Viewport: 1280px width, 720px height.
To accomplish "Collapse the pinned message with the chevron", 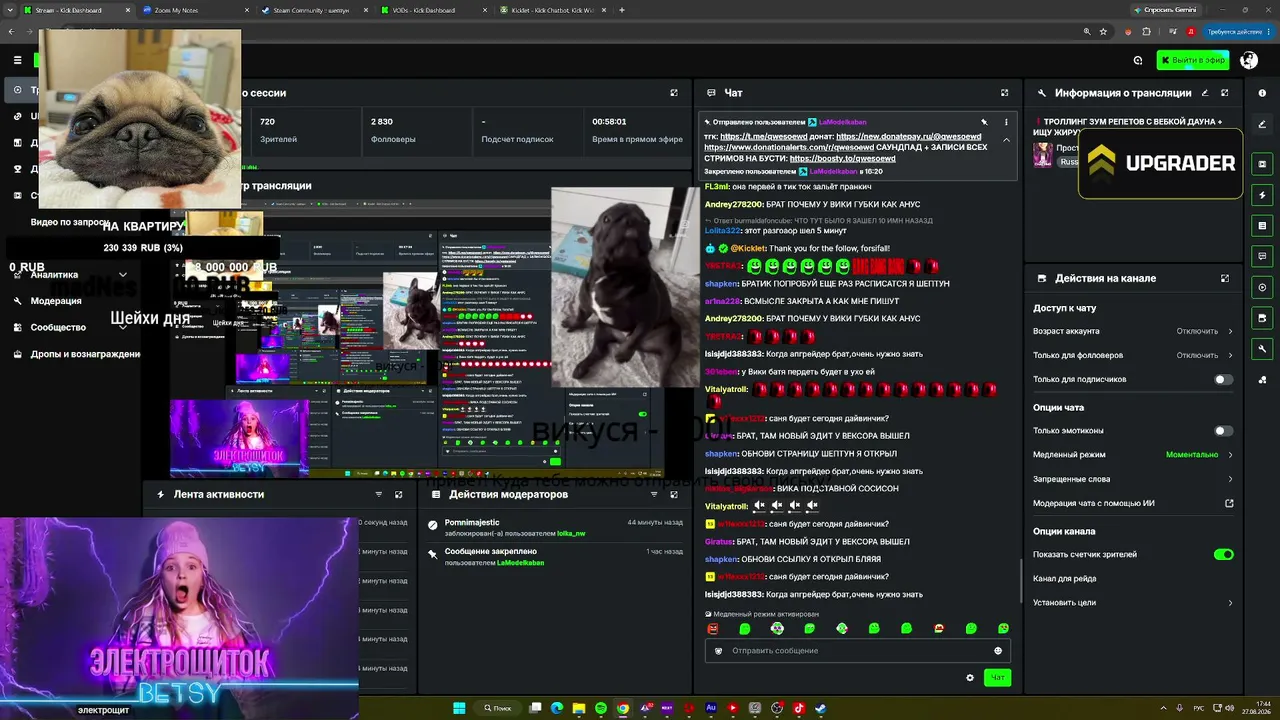I will [1006, 140].
